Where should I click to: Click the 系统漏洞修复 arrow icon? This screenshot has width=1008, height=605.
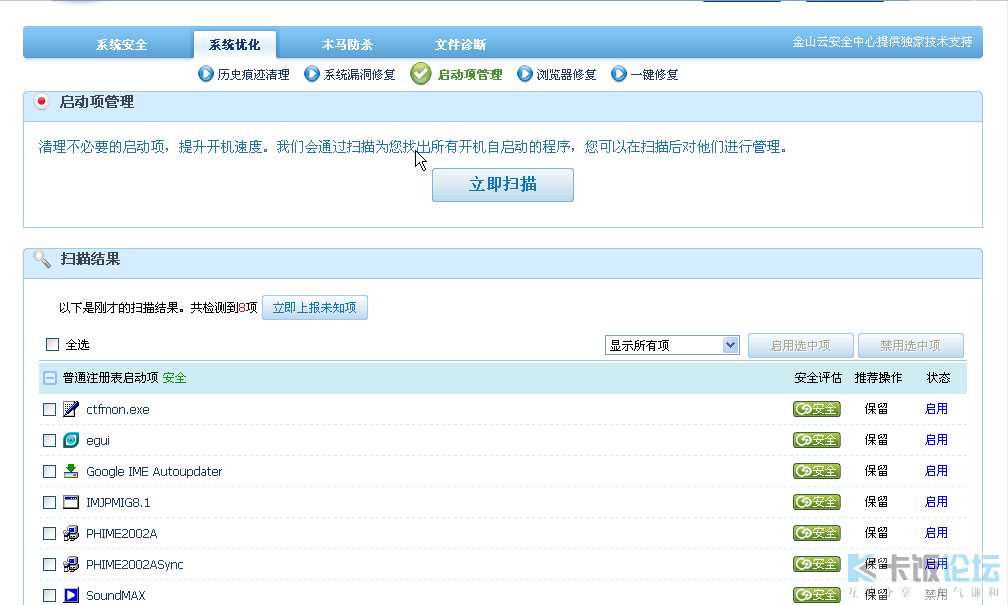(x=312, y=74)
